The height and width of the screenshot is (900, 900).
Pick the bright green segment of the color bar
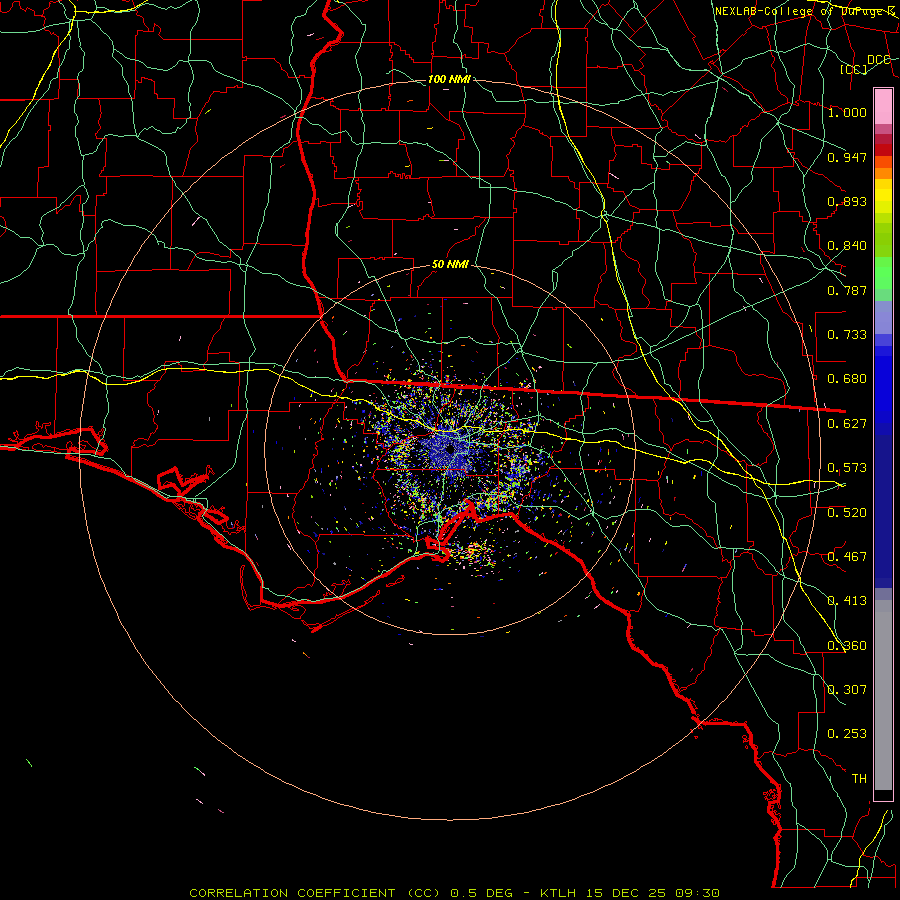point(883,273)
